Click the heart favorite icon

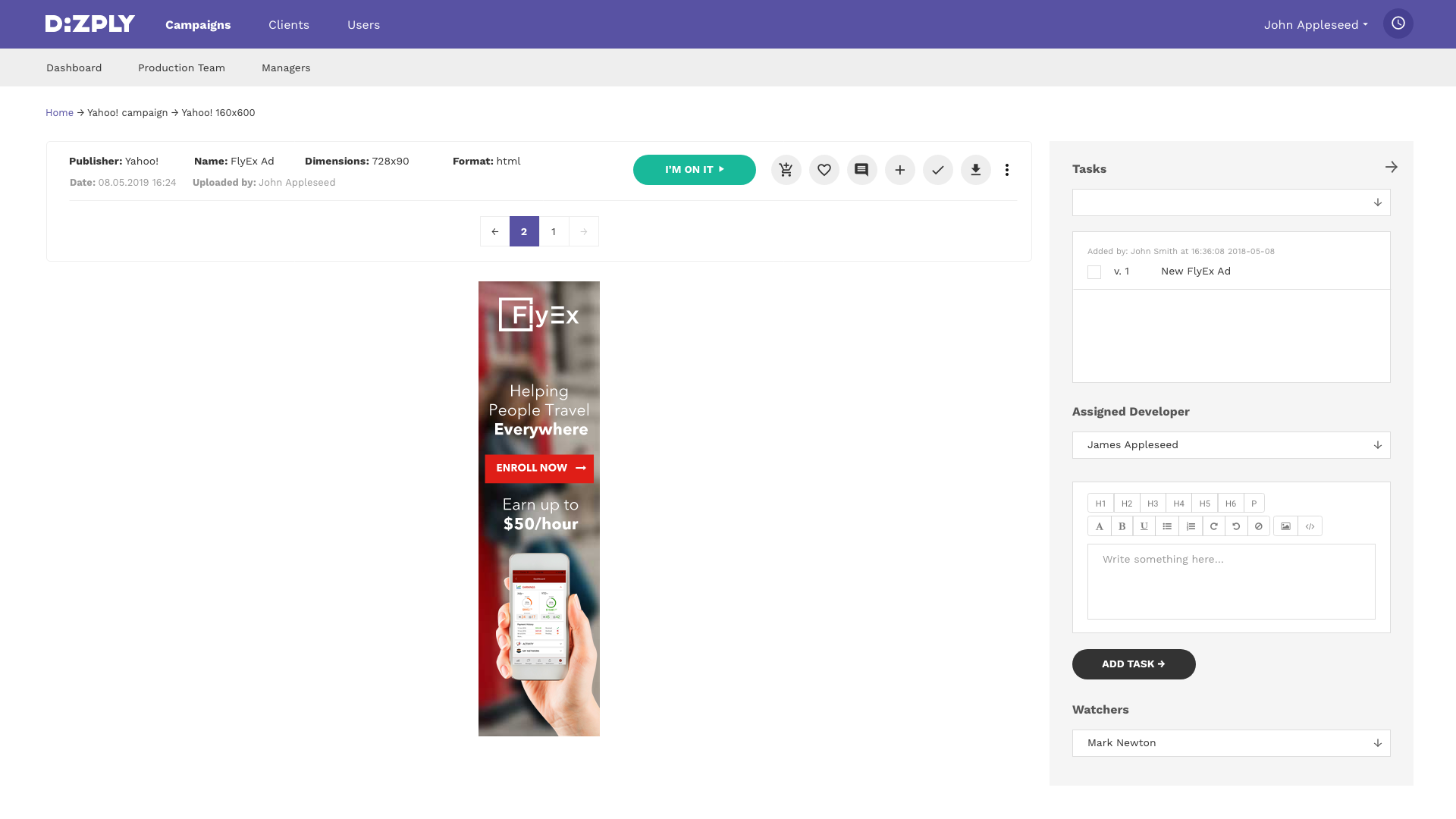coord(824,170)
